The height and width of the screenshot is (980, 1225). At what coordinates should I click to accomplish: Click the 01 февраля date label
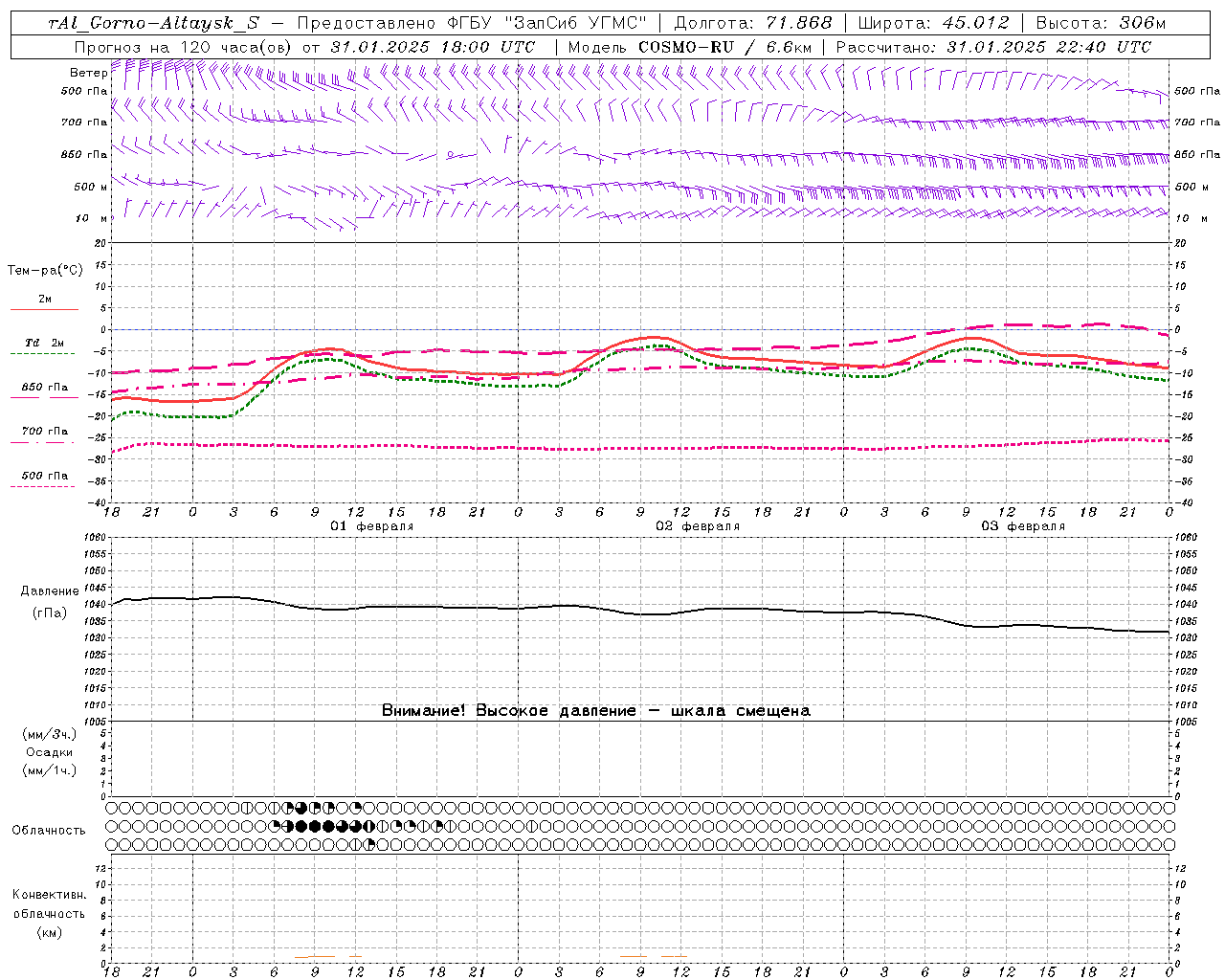click(372, 526)
